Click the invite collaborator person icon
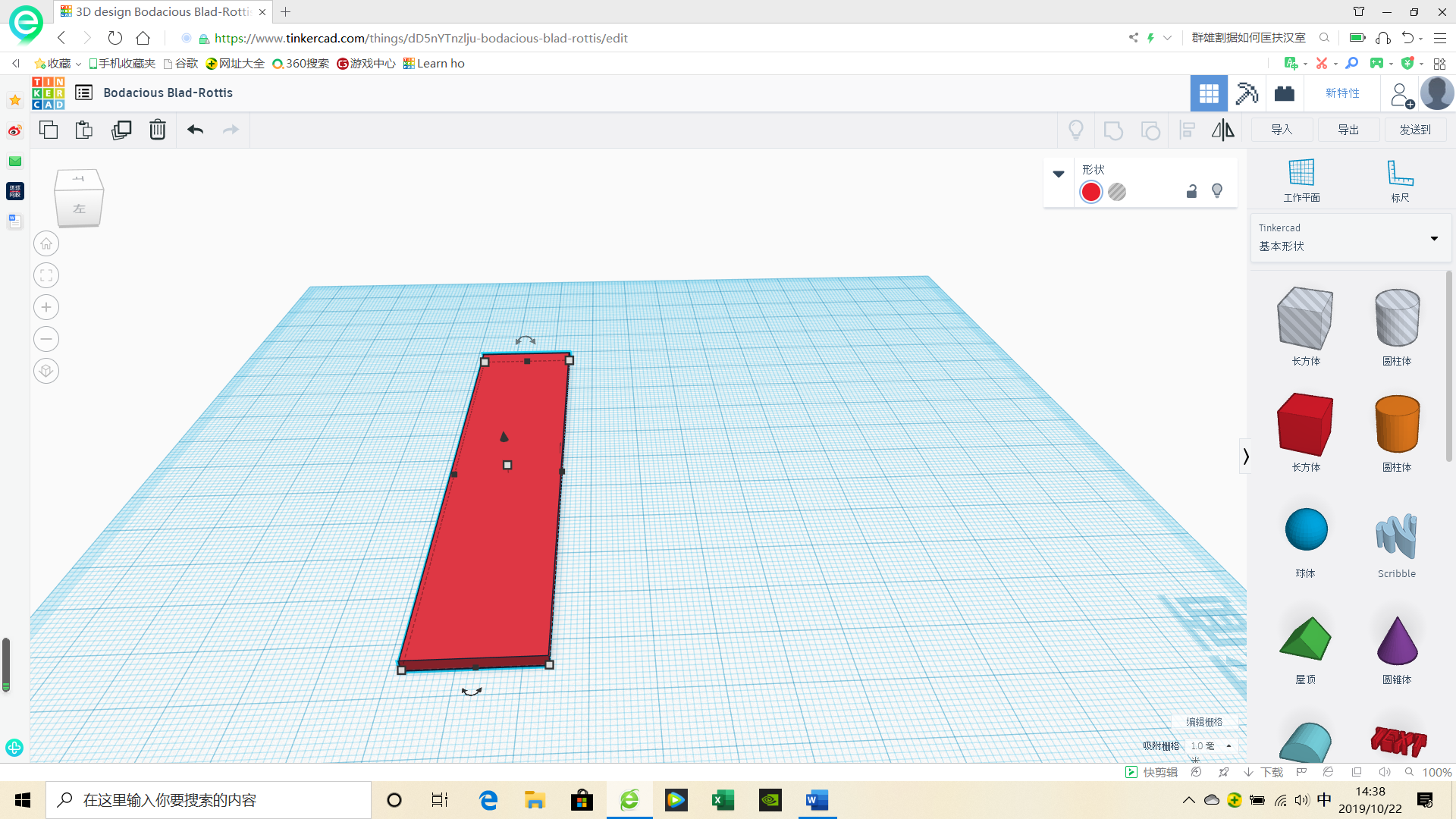The height and width of the screenshot is (819, 1456). pos(1401,95)
